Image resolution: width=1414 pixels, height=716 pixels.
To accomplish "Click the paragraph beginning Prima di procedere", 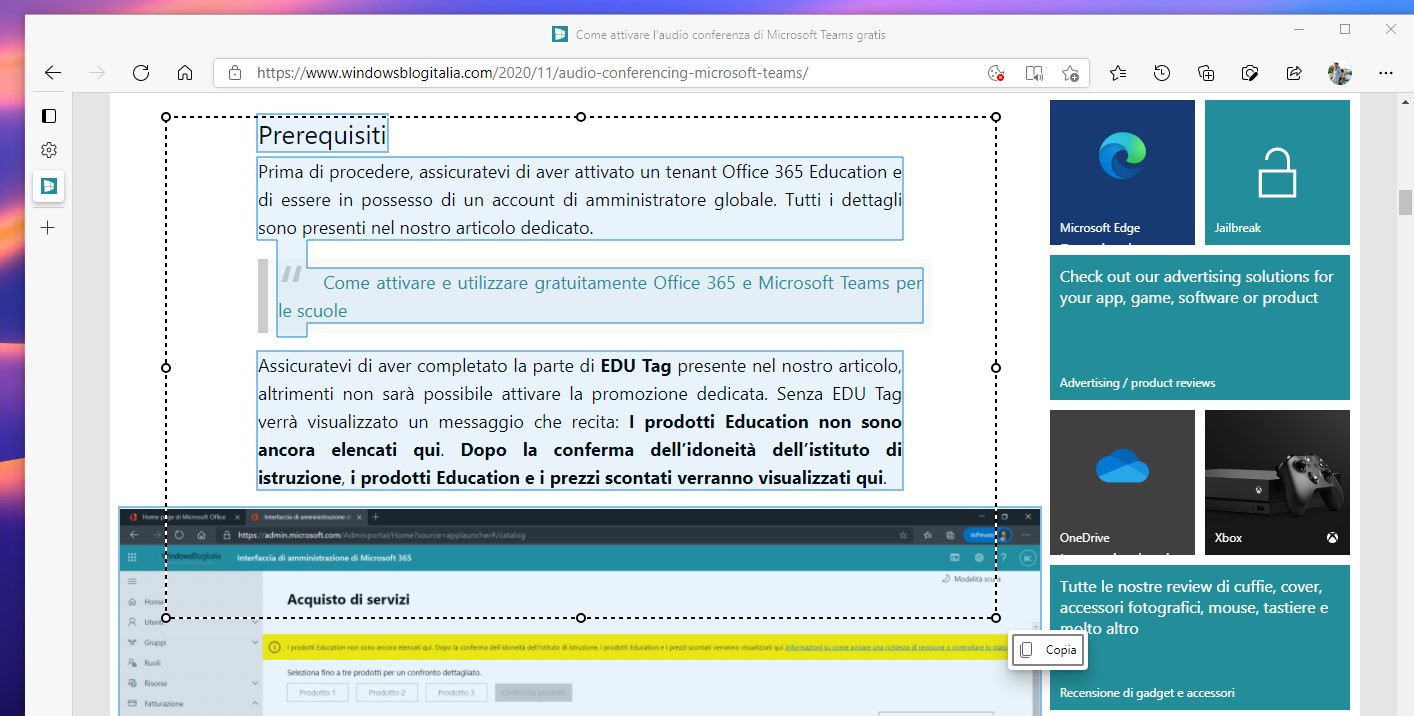I will [x=580, y=199].
